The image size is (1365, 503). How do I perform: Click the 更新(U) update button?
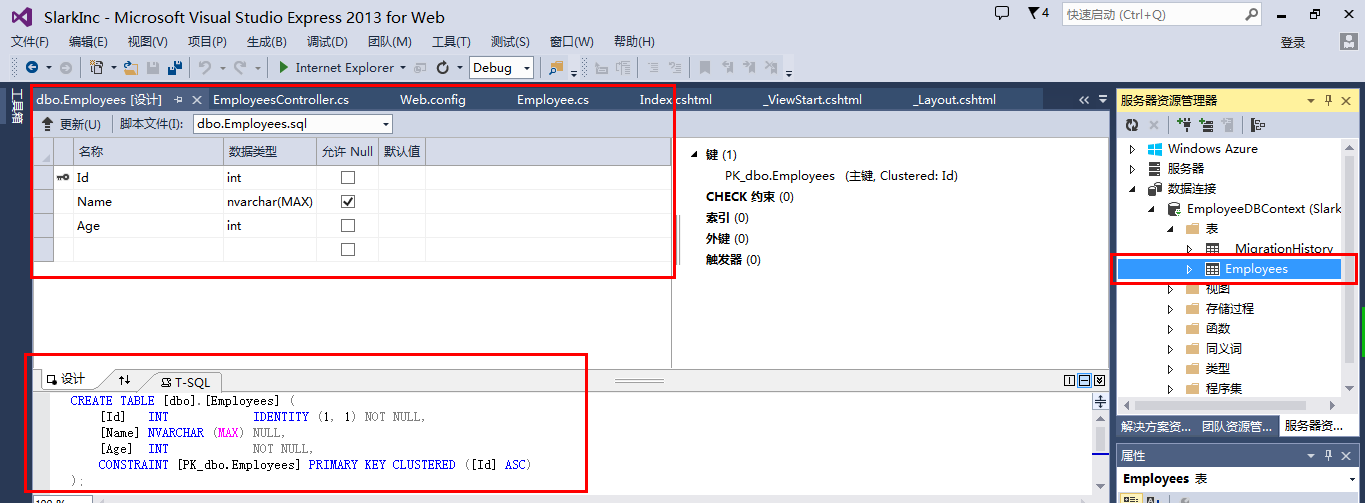(71, 124)
